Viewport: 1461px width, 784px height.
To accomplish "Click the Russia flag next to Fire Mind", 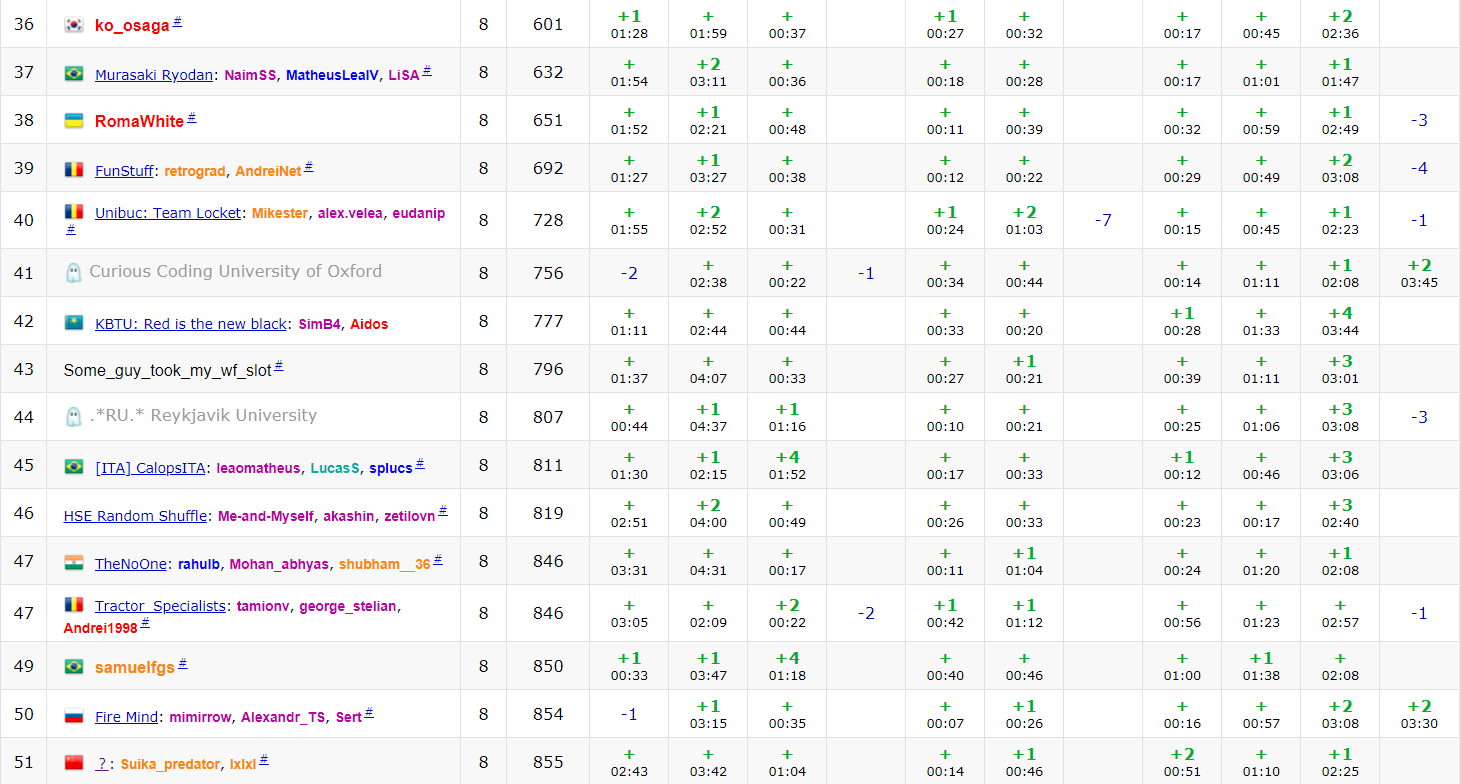I will tap(73, 717).
